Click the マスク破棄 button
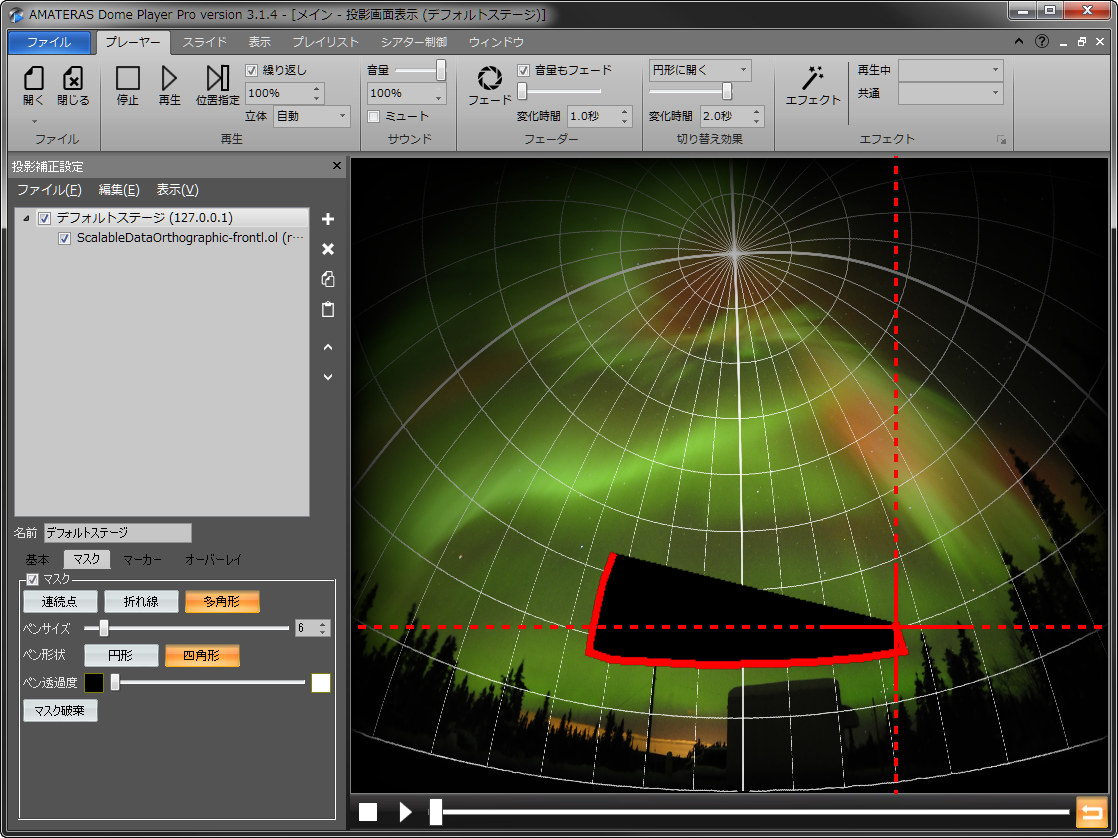The width and height of the screenshot is (1118, 838). pos(60,710)
